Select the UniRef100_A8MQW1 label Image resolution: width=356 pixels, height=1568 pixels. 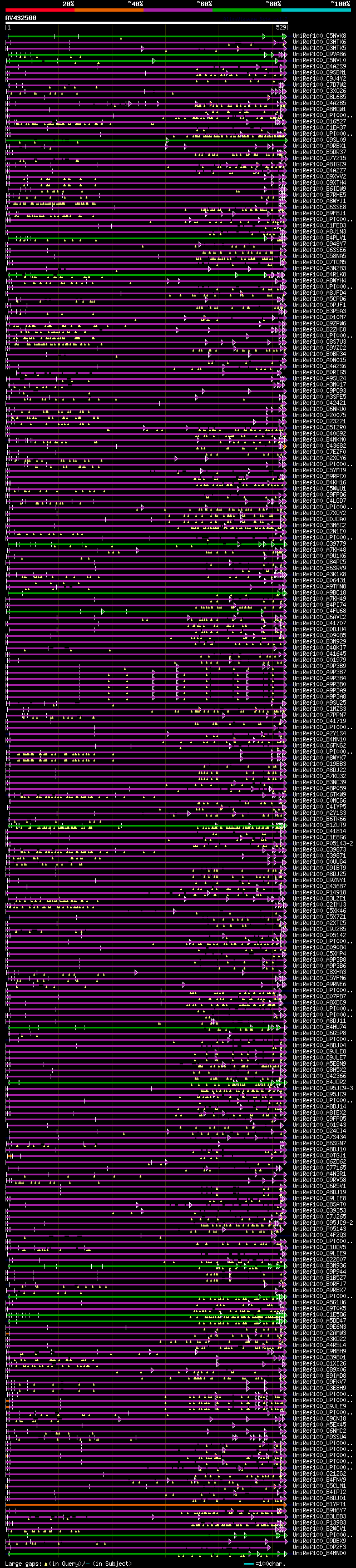click(x=319, y=109)
